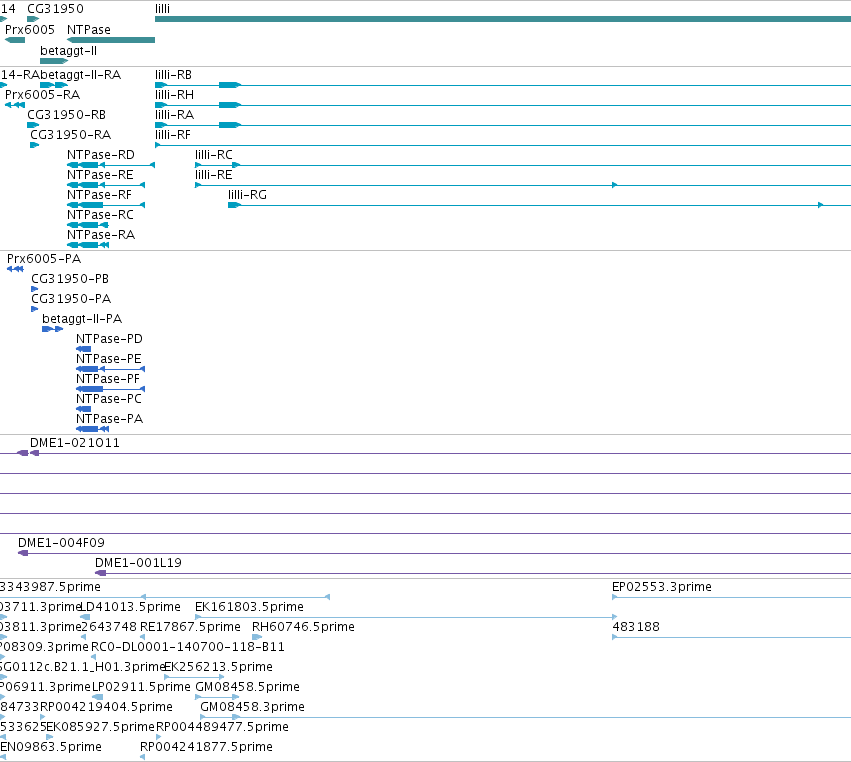Select the RP004489477.5prime label

coord(223,727)
